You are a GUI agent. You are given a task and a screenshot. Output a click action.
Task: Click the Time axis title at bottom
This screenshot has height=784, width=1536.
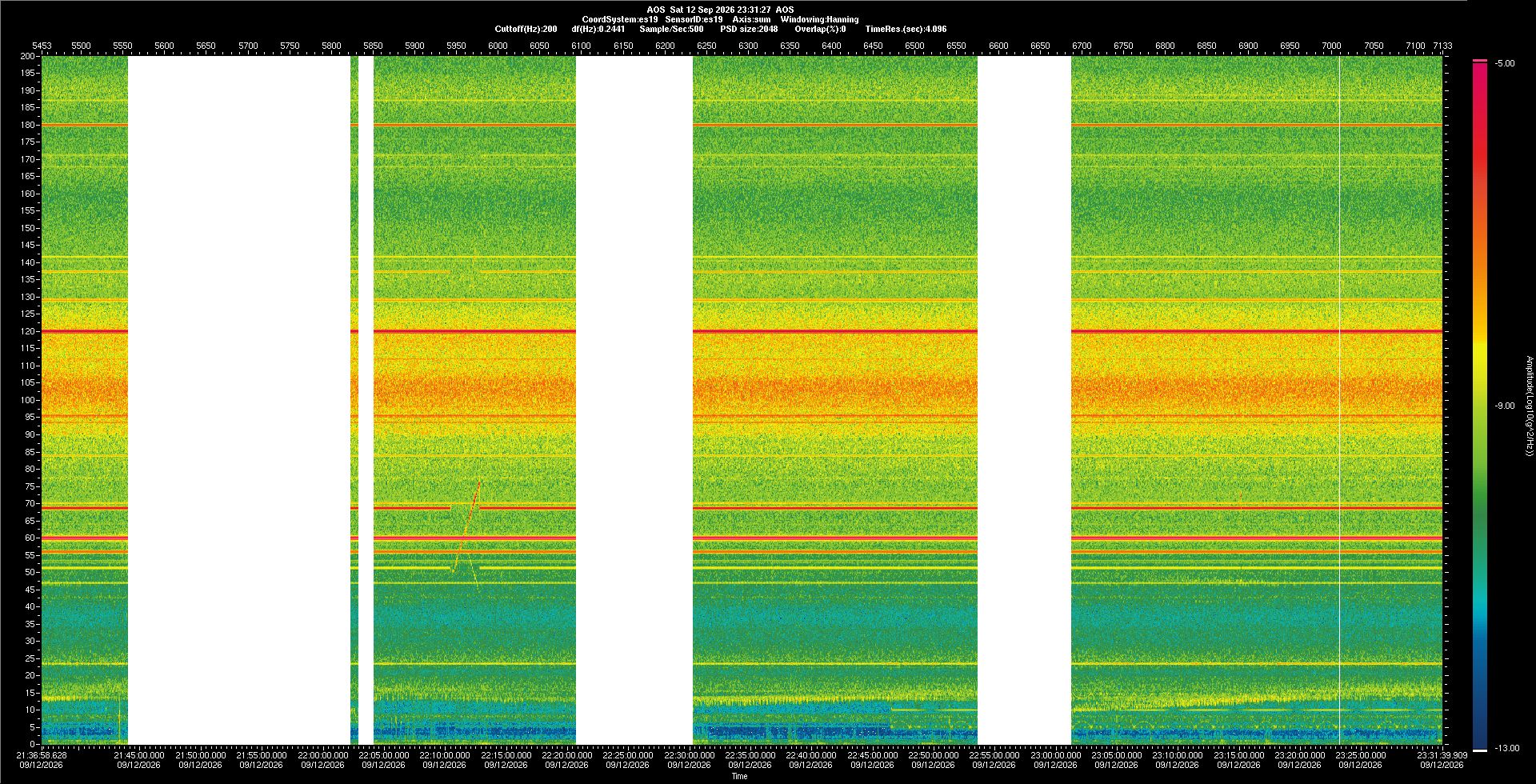tap(739, 776)
